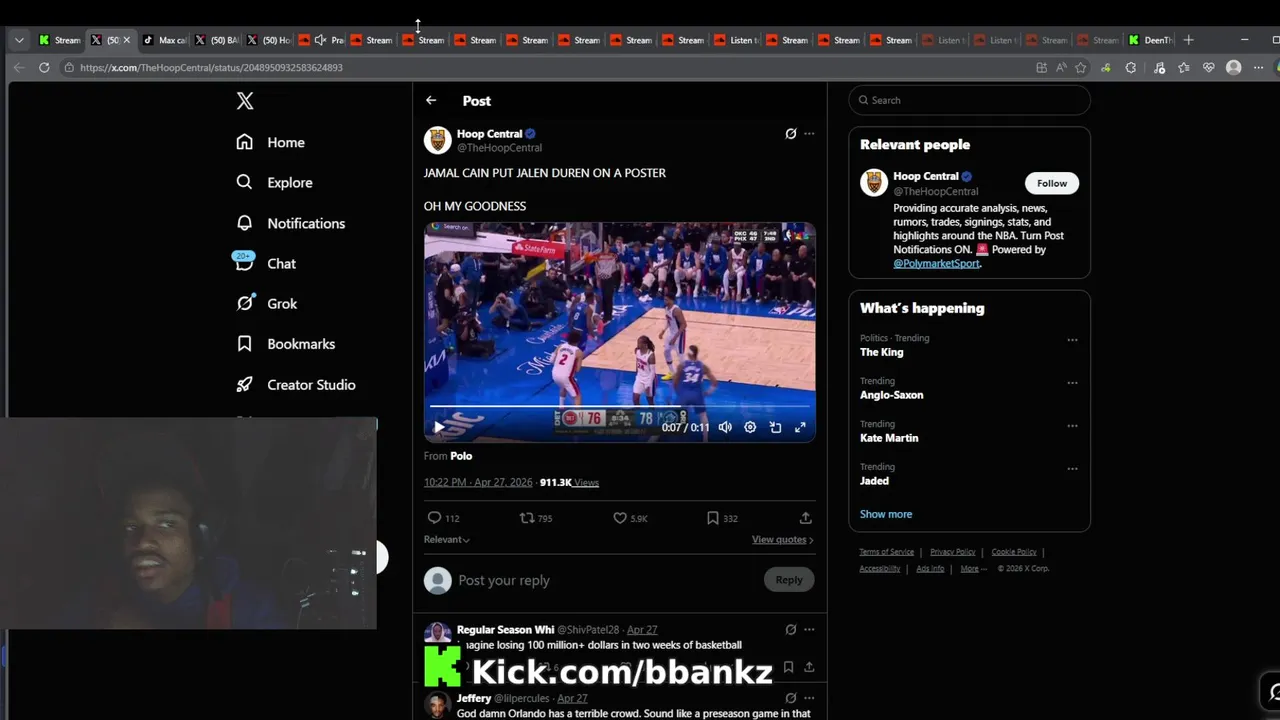Screen dimensions: 1280x720
Task: Open more options for Jaded trend
Action: [x=1072, y=469]
